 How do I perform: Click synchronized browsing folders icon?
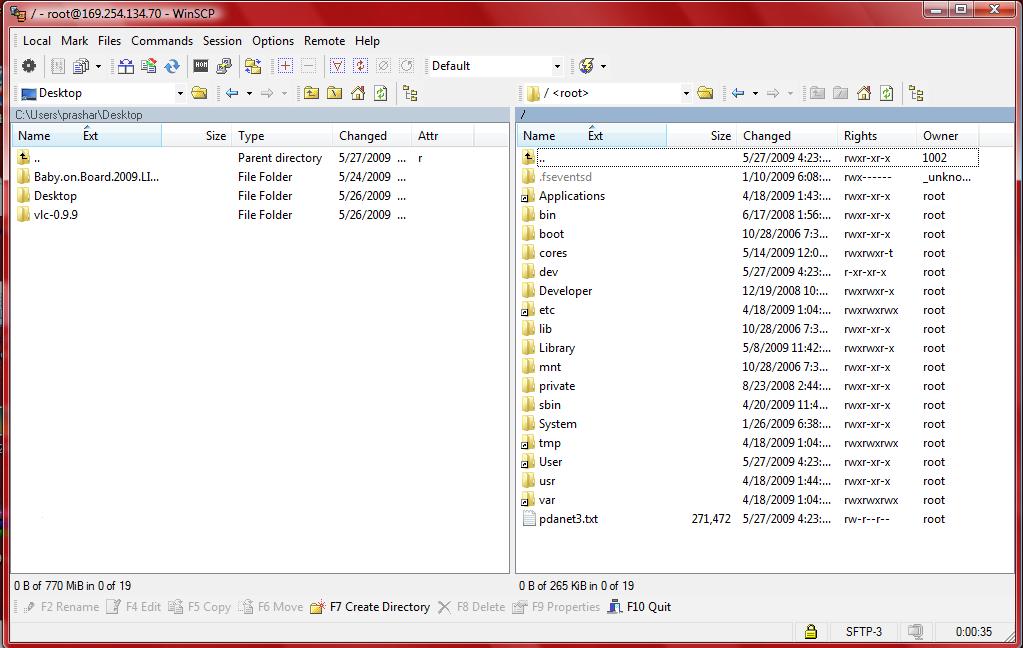coord(253,66)
